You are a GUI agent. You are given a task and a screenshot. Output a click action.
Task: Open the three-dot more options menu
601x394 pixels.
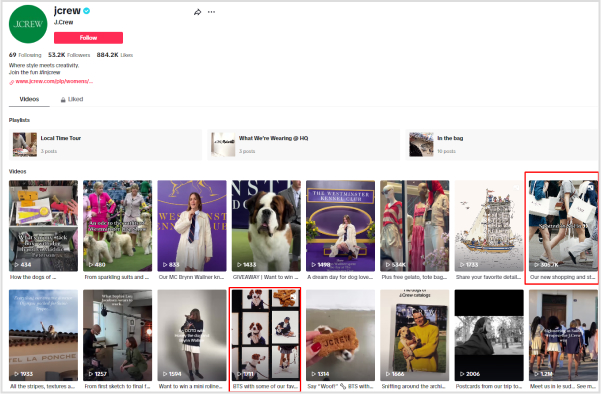211,12
